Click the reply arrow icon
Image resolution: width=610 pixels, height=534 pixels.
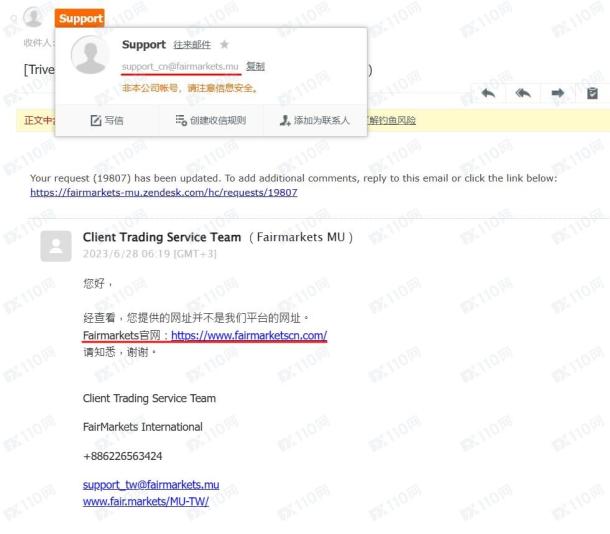(488, 93)
